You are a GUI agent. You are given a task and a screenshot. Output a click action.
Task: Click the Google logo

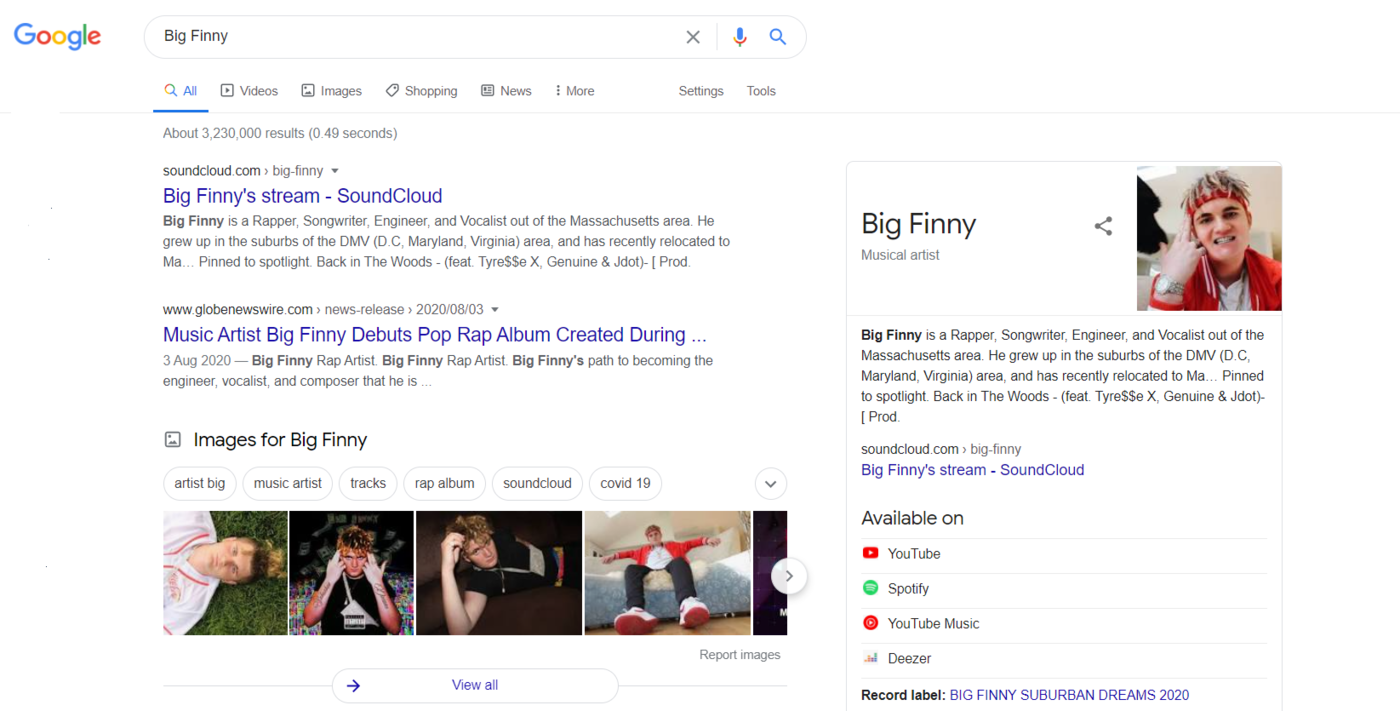[57, 36]
